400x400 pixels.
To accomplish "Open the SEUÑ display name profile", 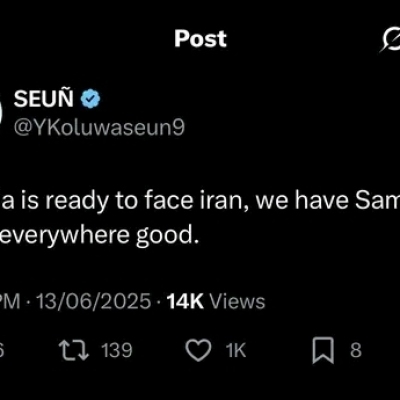I will pyautogui.click(x=44, y=99).
